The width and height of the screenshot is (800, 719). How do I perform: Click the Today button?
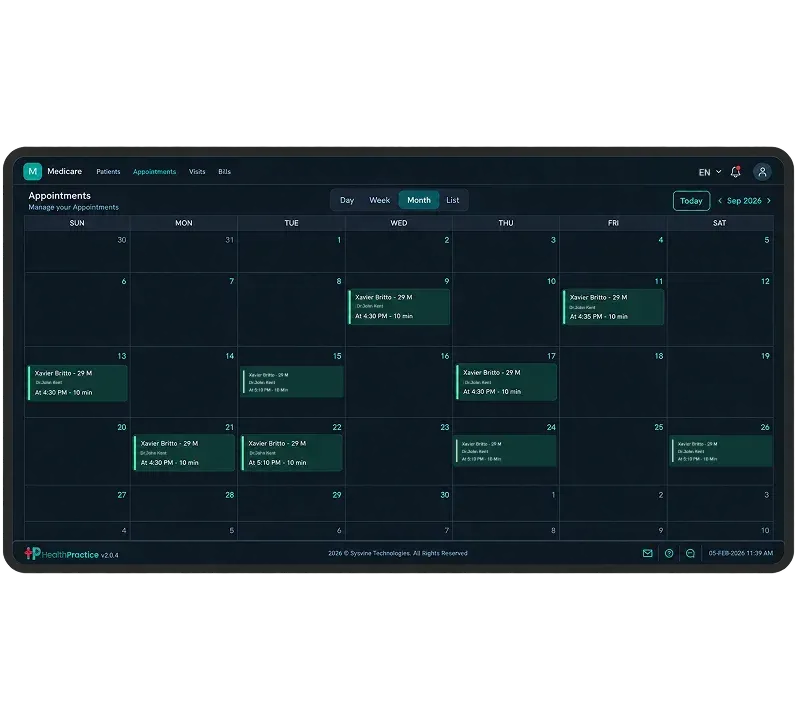[691, 201]
